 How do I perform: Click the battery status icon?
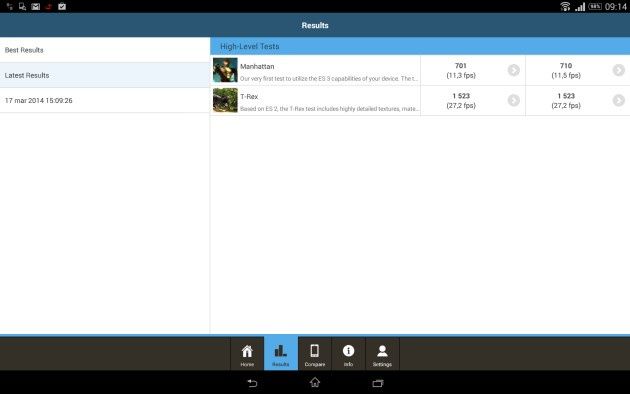click(x=595, y=6)
